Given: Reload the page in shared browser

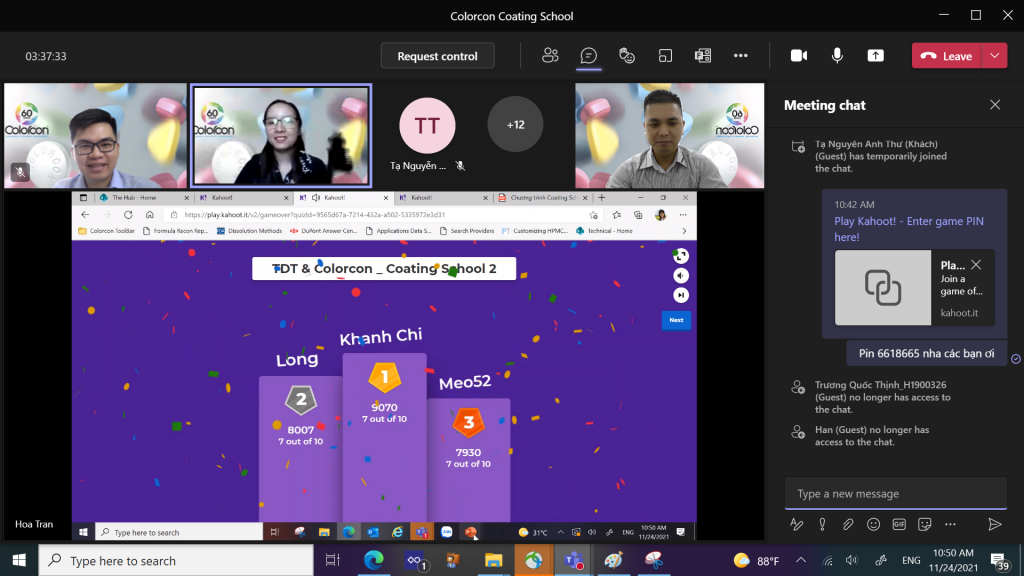Looking at the screenshot, I should point(128,215).
